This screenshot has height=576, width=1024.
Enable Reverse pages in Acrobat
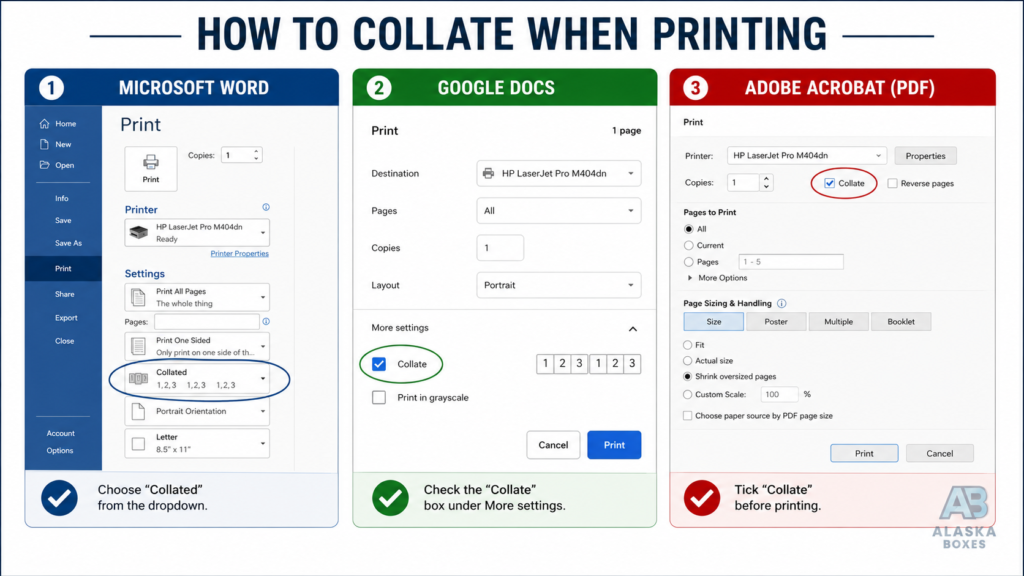click(x=893, y=184)
